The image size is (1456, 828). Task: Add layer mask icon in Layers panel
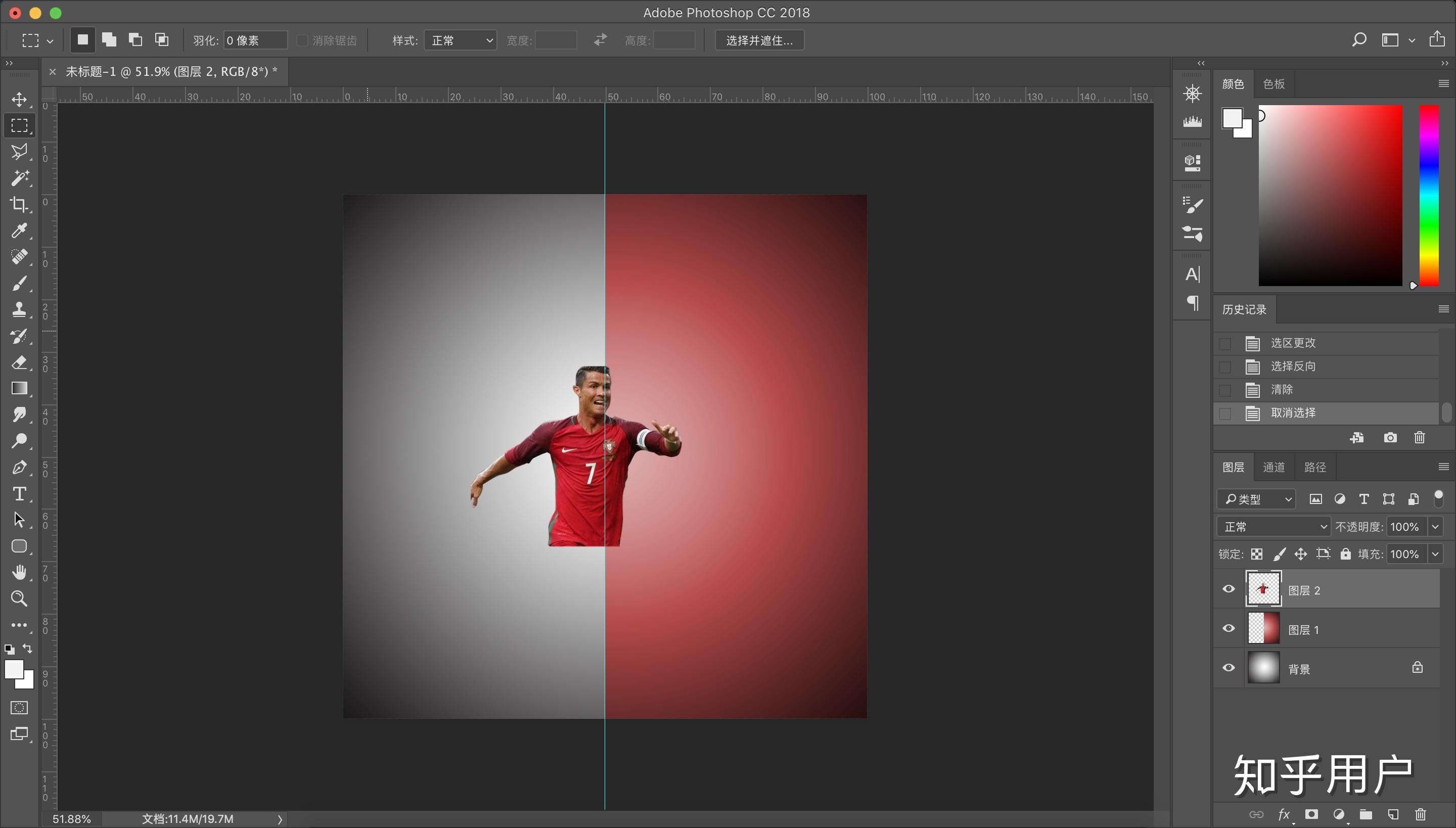pyautogui.click(x=1311, y=814)
